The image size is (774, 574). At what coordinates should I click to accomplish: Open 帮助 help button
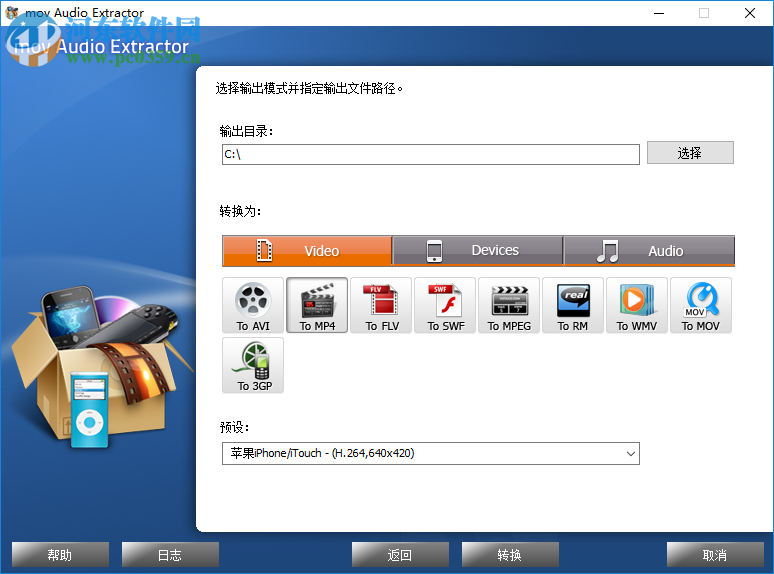click(x=60, y=555)
